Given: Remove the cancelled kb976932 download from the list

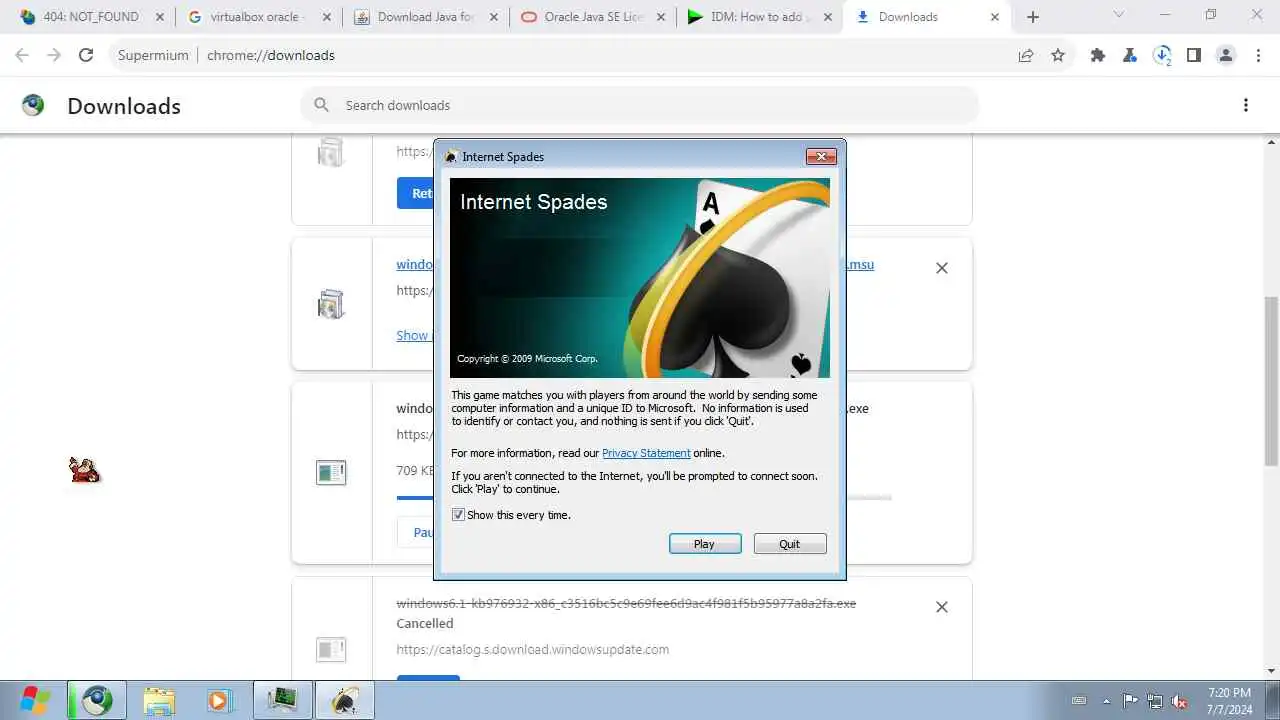Looking at the screenshot, I should (x=942, y=607).
